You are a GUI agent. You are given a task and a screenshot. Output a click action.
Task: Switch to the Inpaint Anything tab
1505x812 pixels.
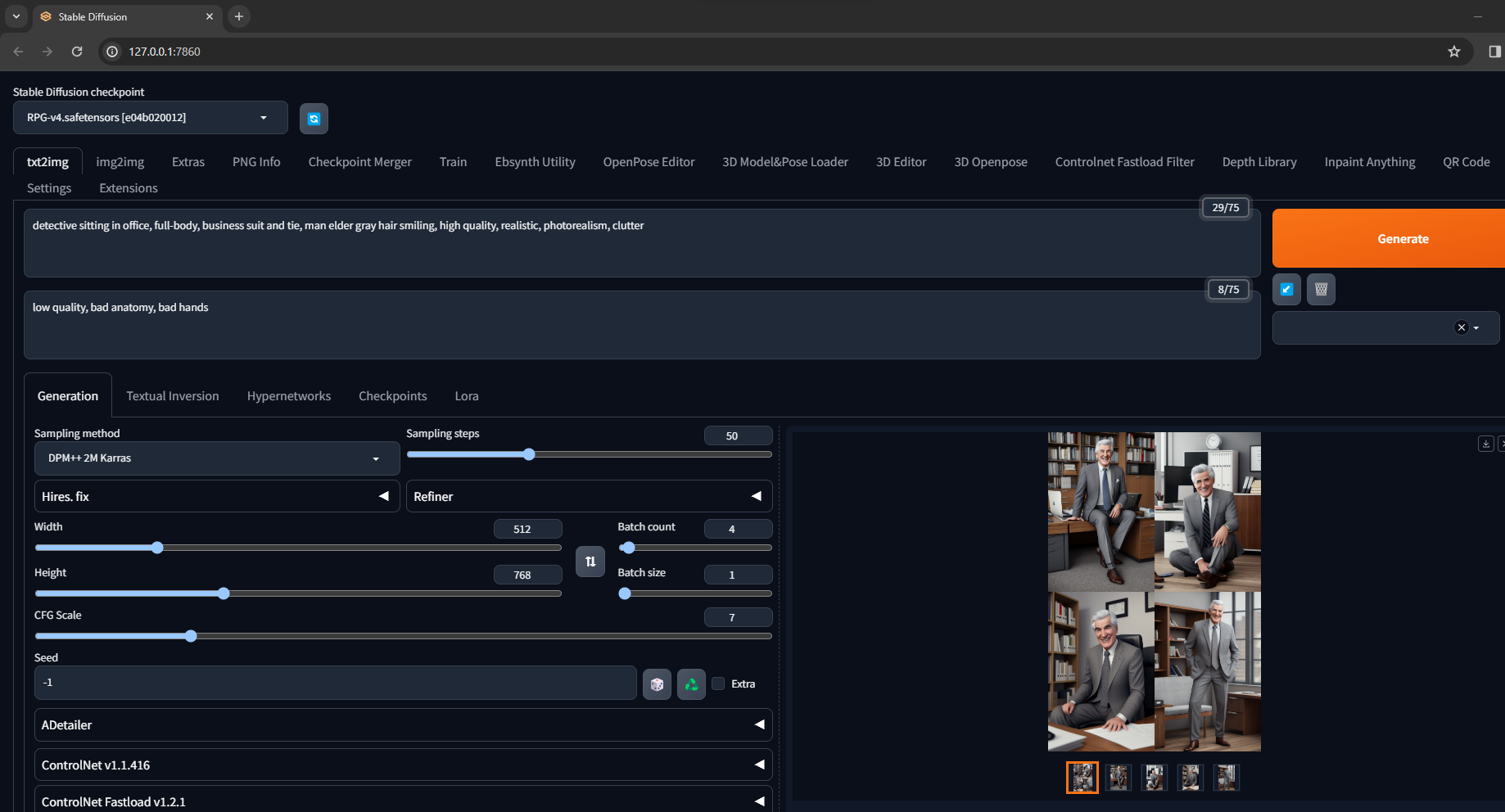tap(1370, 162)
